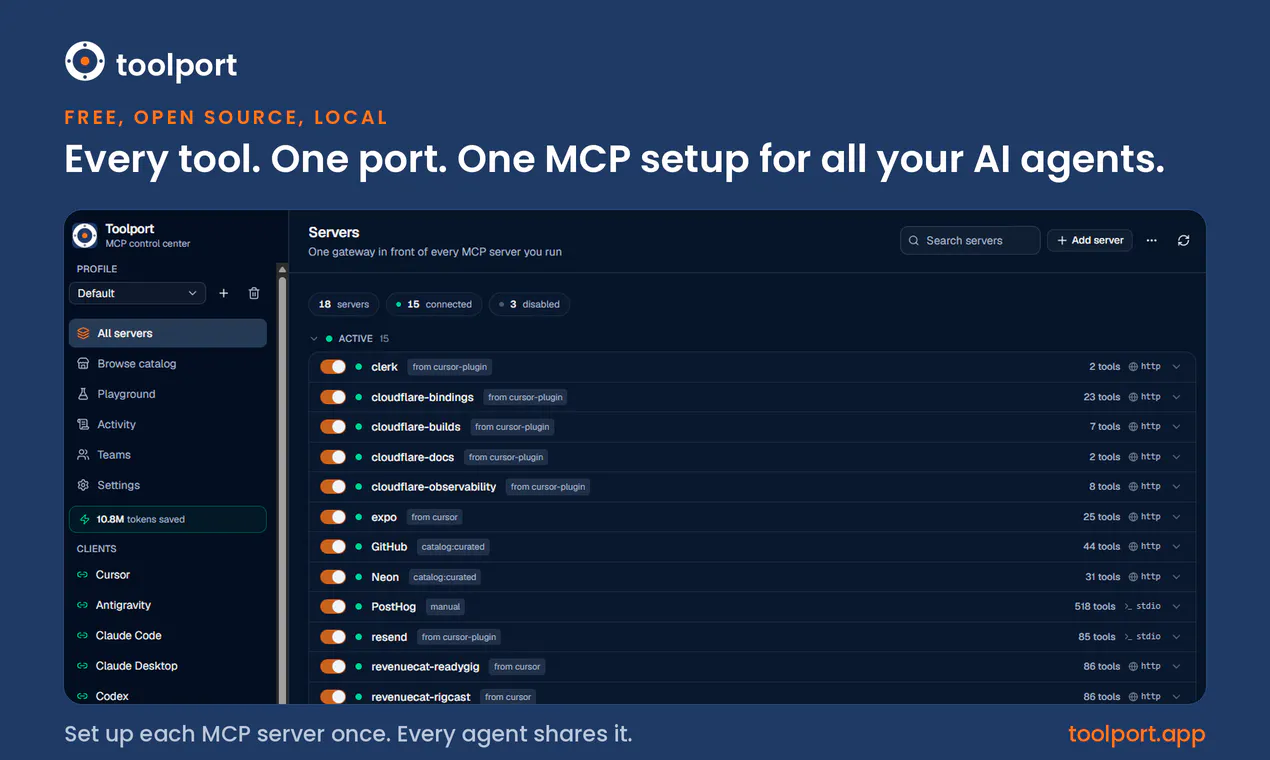Image resolution: width=1270 pixels, height=760 pixels.
Task: Click the catalog:curated tag on Neon
Action: coord(445,577)
